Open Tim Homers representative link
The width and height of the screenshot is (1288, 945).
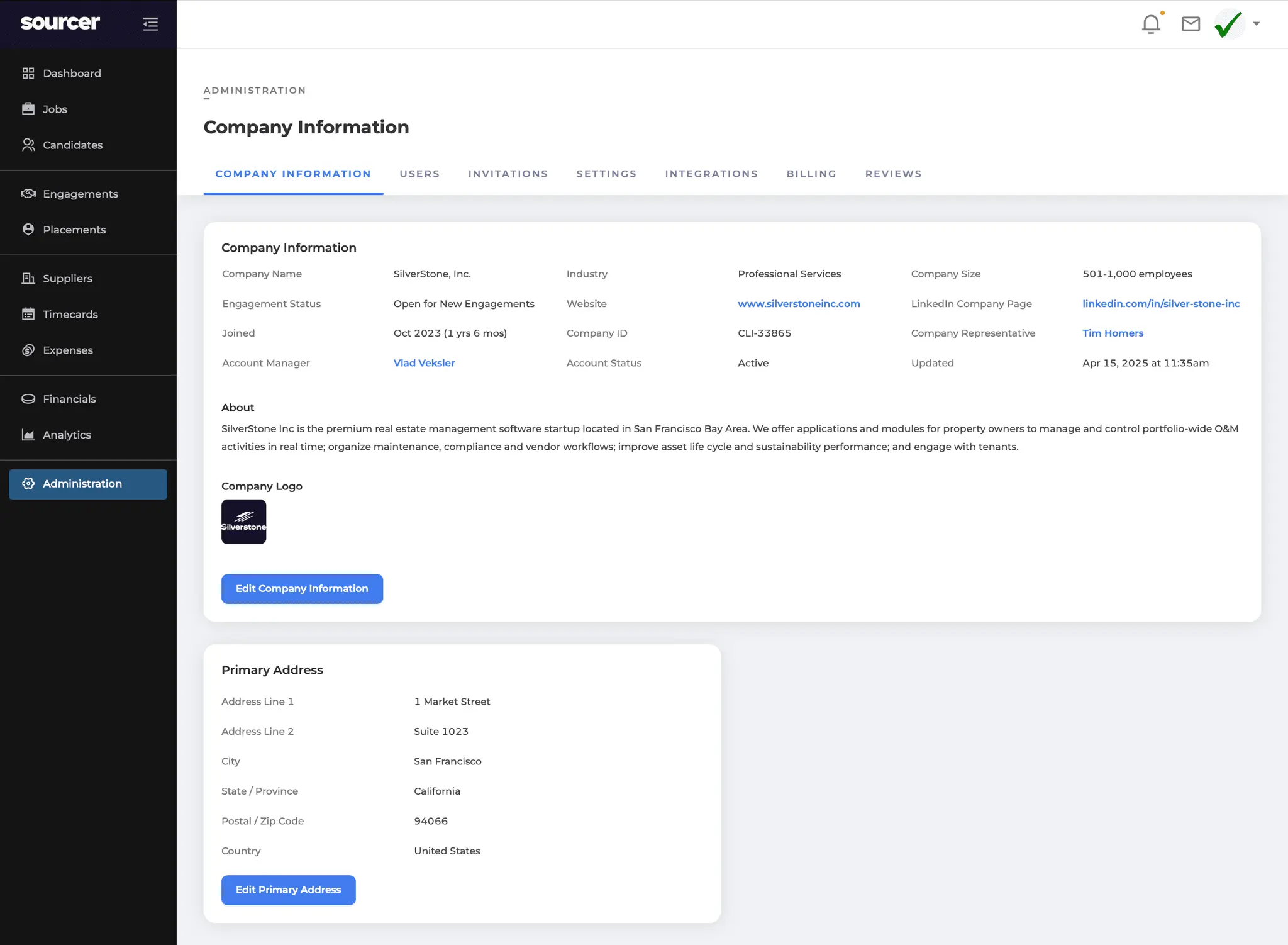point(1113,333)
